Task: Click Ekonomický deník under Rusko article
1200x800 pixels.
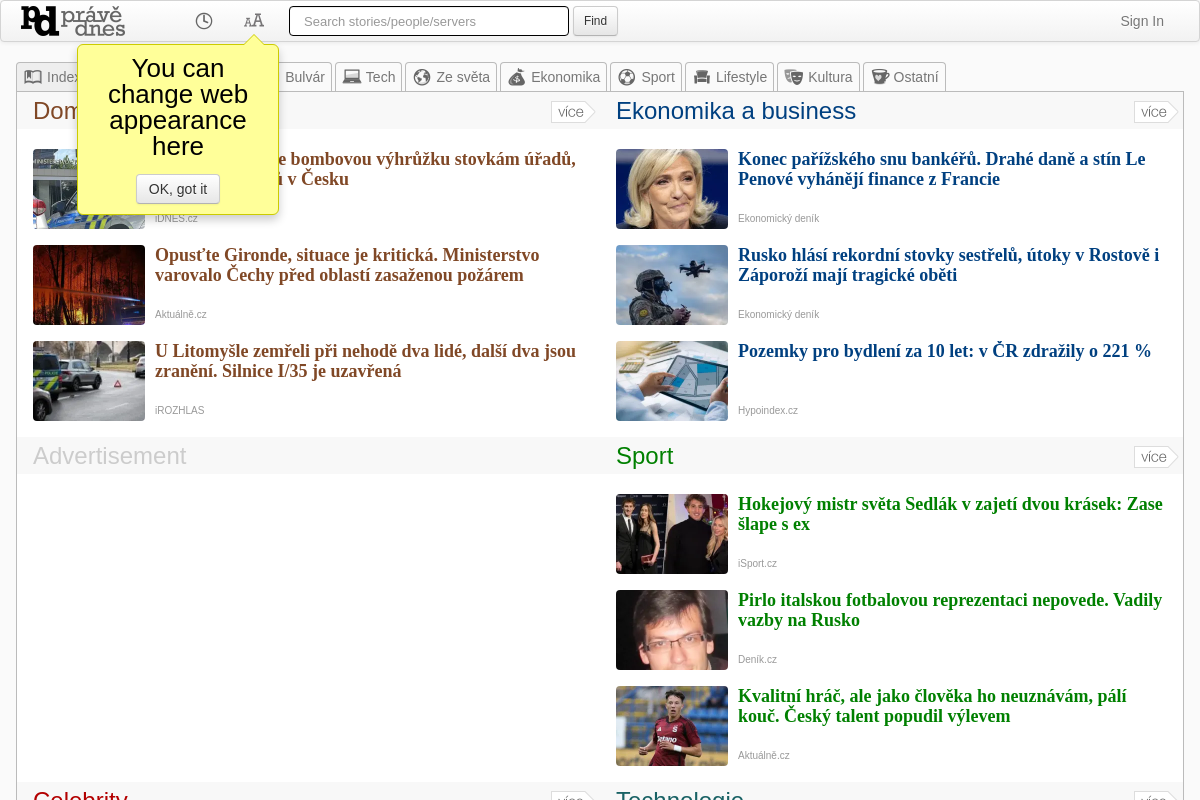Action: click(x=778, y=315)
